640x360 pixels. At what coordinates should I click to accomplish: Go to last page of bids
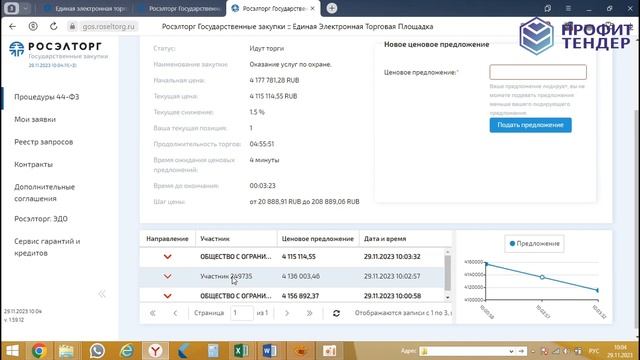(309, 313)
